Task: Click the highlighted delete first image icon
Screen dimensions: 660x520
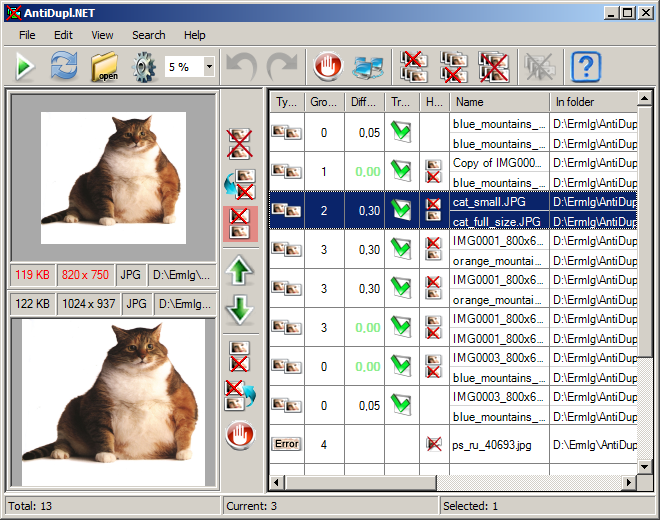Action: tap(240, 224)
